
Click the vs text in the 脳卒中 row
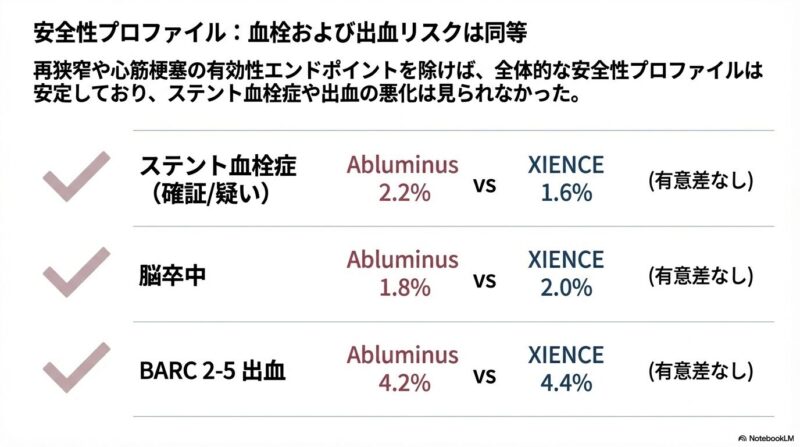[x=484, y=280]
